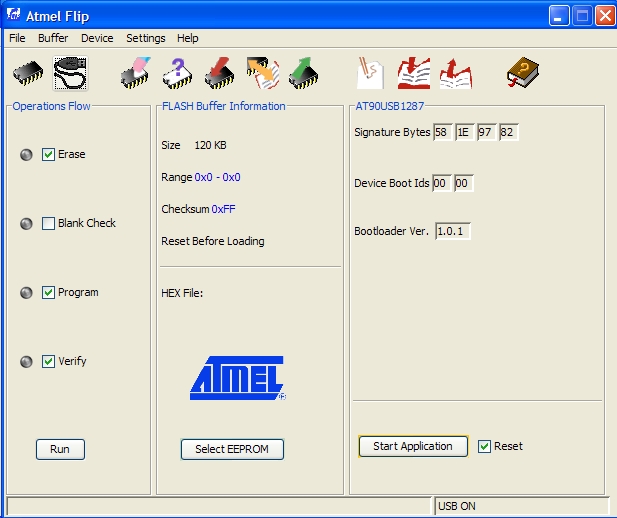Click the Read Target Device Memory icon
The width and height of the screenshot is (617, 518).
(303, 73)
